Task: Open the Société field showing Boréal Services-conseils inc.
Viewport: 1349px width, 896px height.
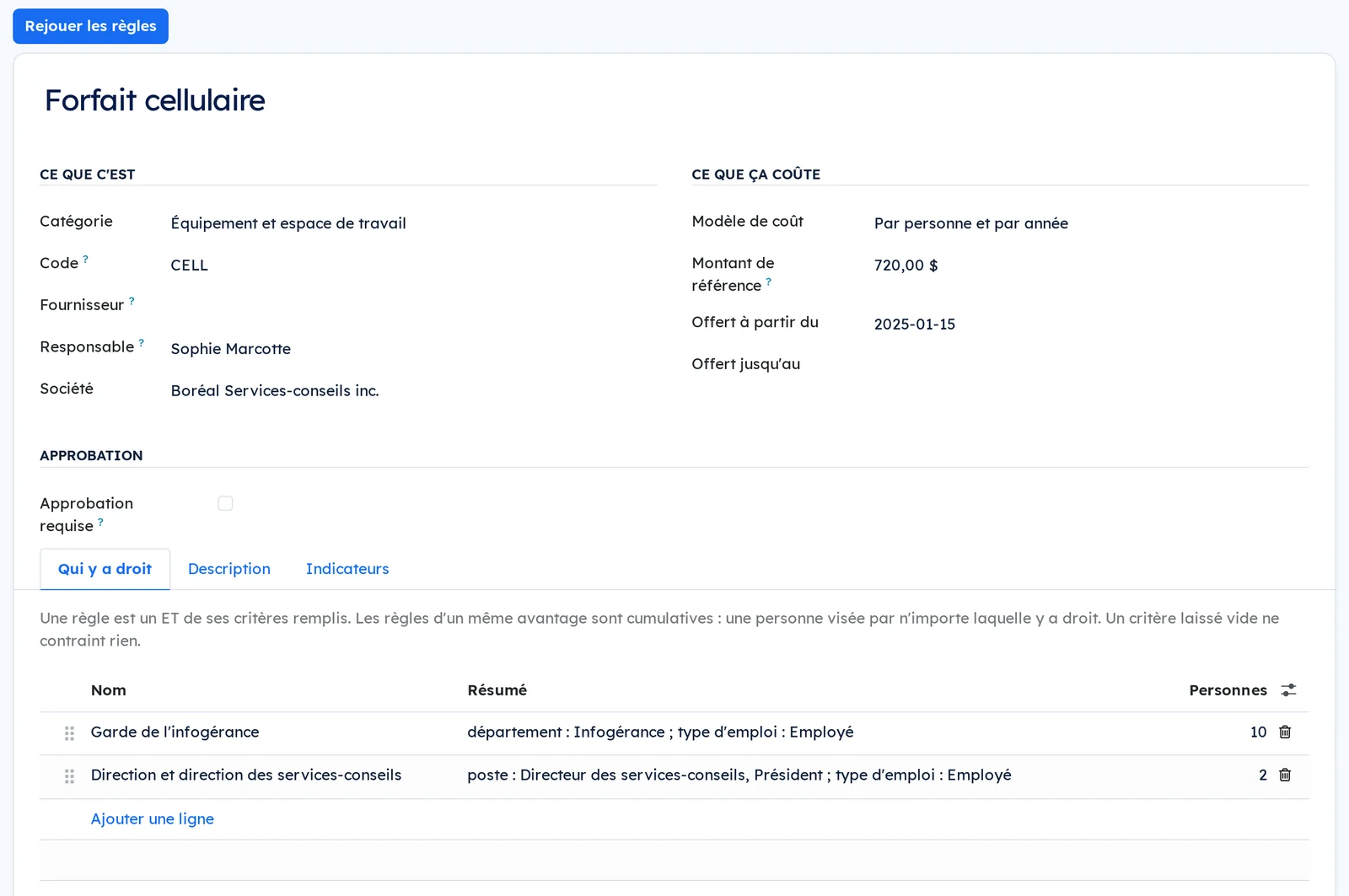Action: 413,391
